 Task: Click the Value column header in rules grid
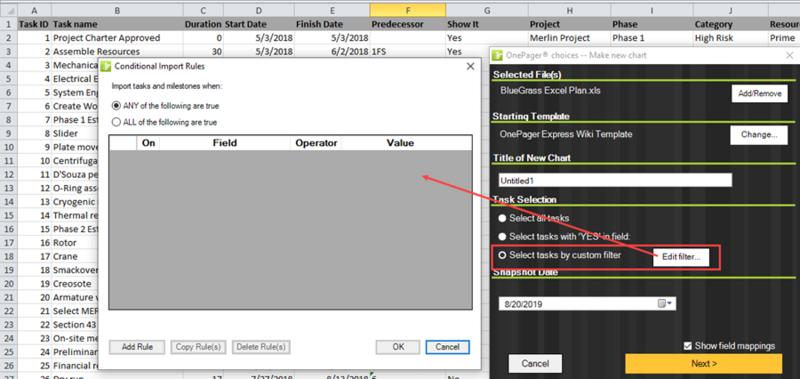401,143
